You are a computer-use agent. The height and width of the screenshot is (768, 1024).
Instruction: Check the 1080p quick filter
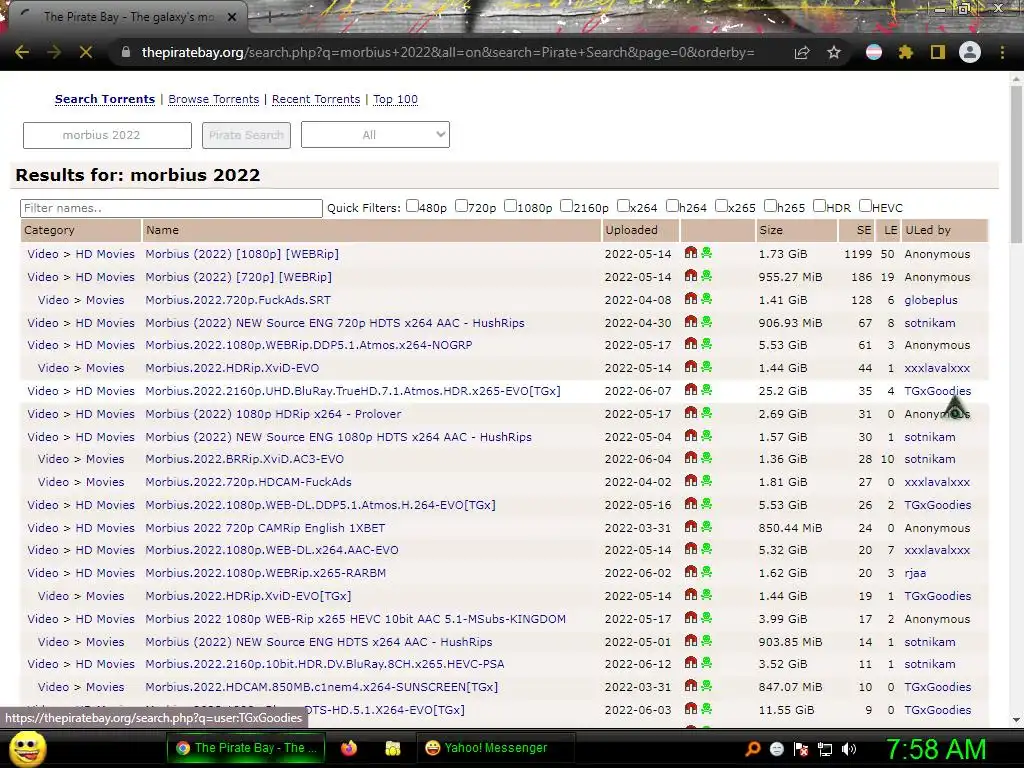point(511,206)
